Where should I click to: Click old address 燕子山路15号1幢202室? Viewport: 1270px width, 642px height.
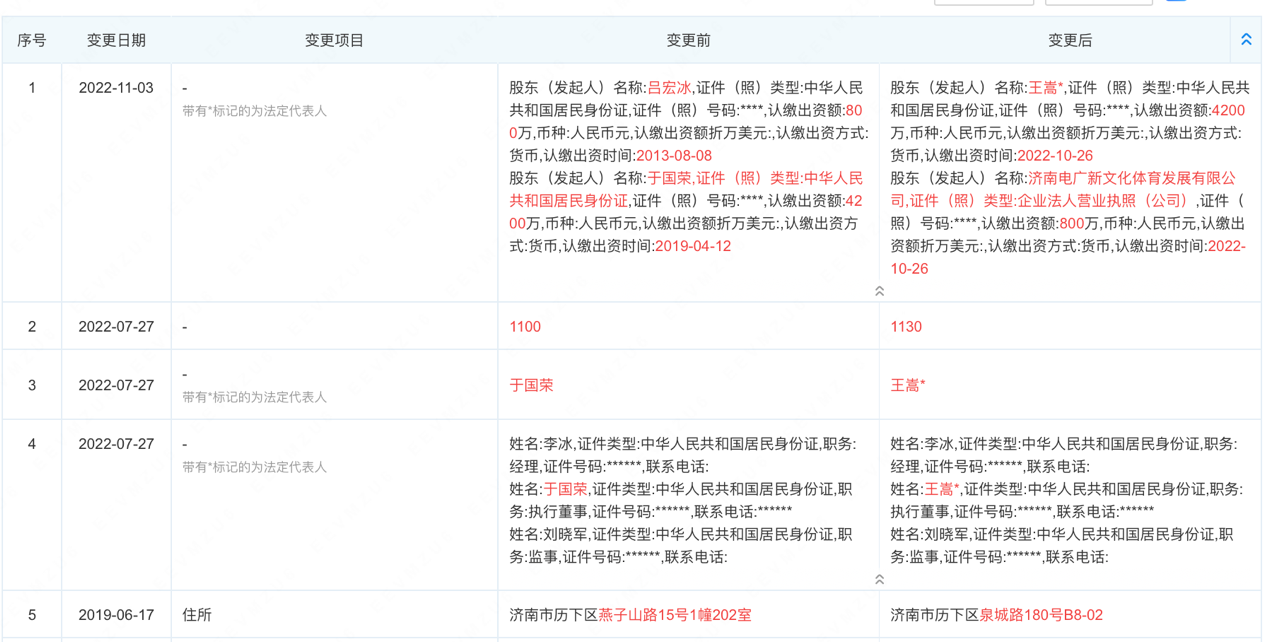[x=675, y=615]
